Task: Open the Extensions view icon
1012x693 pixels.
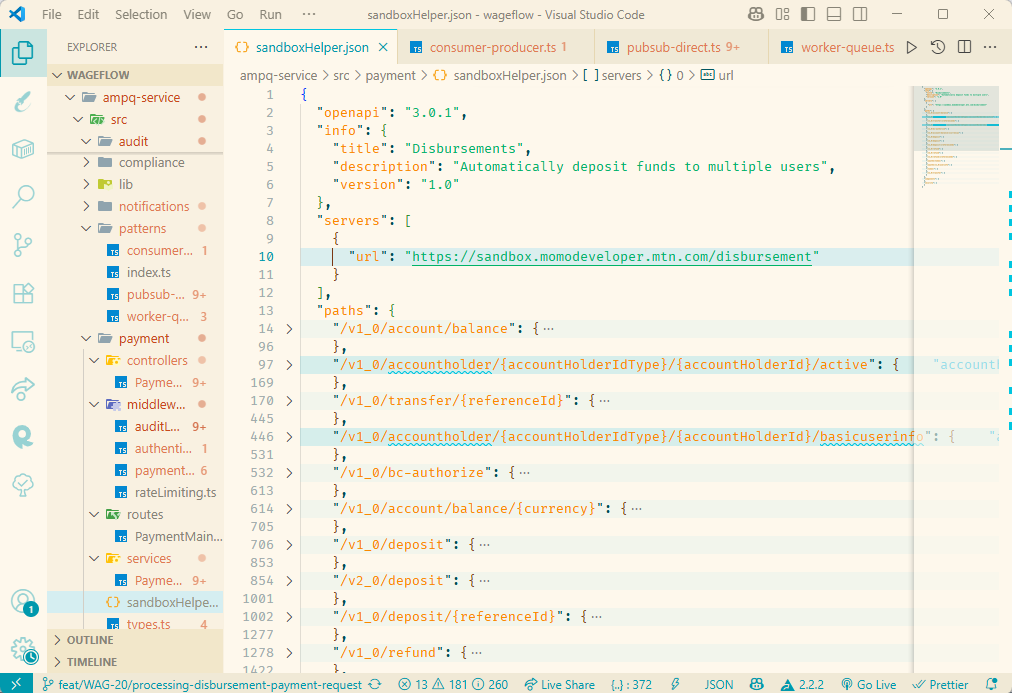Action: pyautogui.click(x=23, y=293)
